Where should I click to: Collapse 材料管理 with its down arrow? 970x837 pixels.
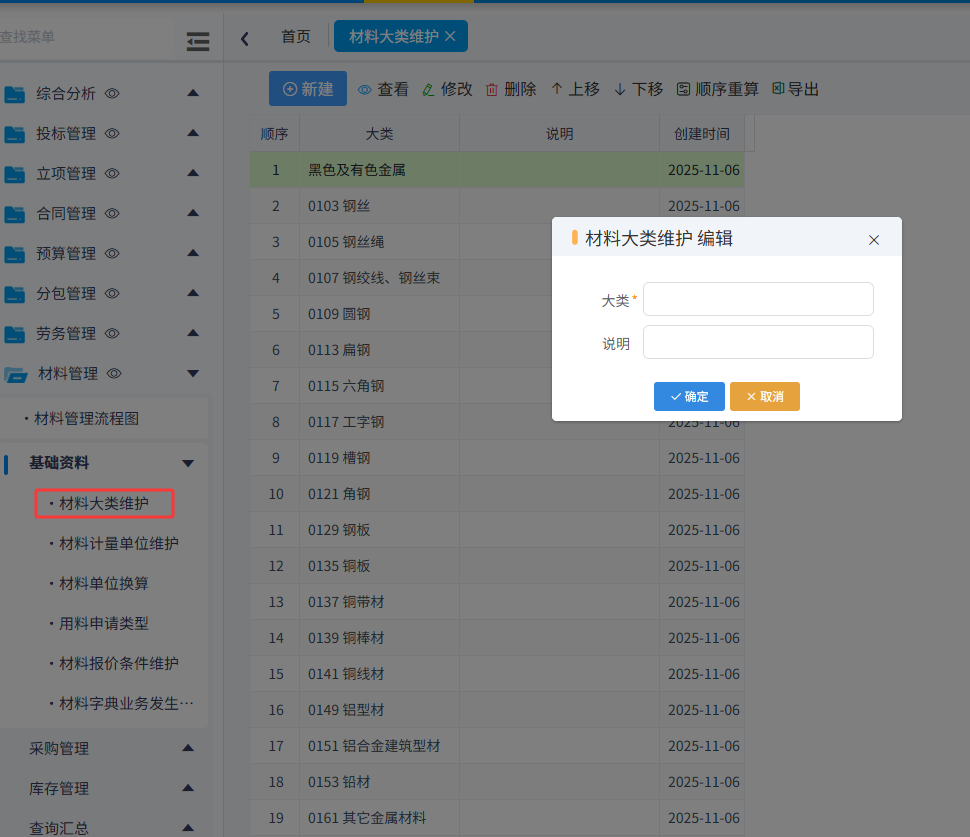click(193, 373)
